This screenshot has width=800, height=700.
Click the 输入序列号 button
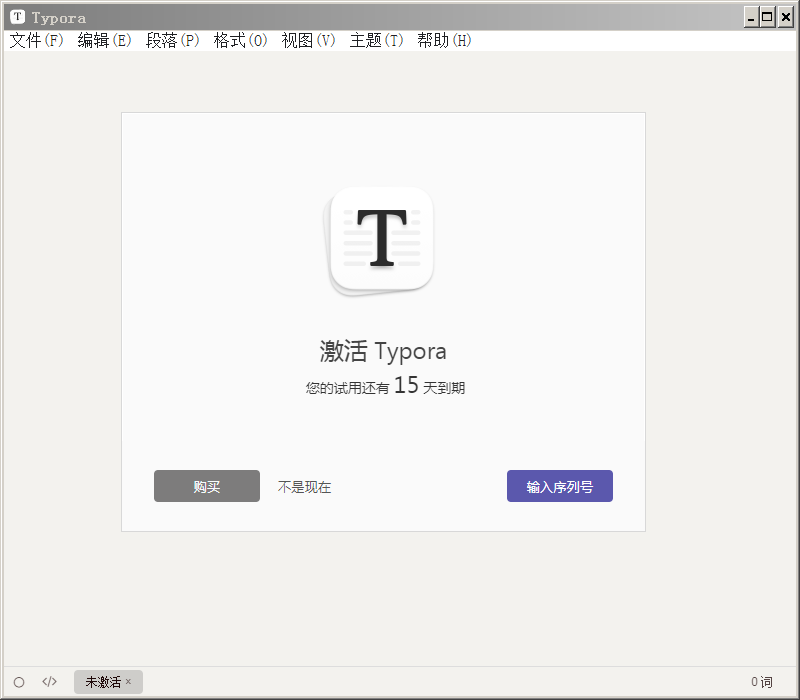pyautogui.click(x=560, y=486)
